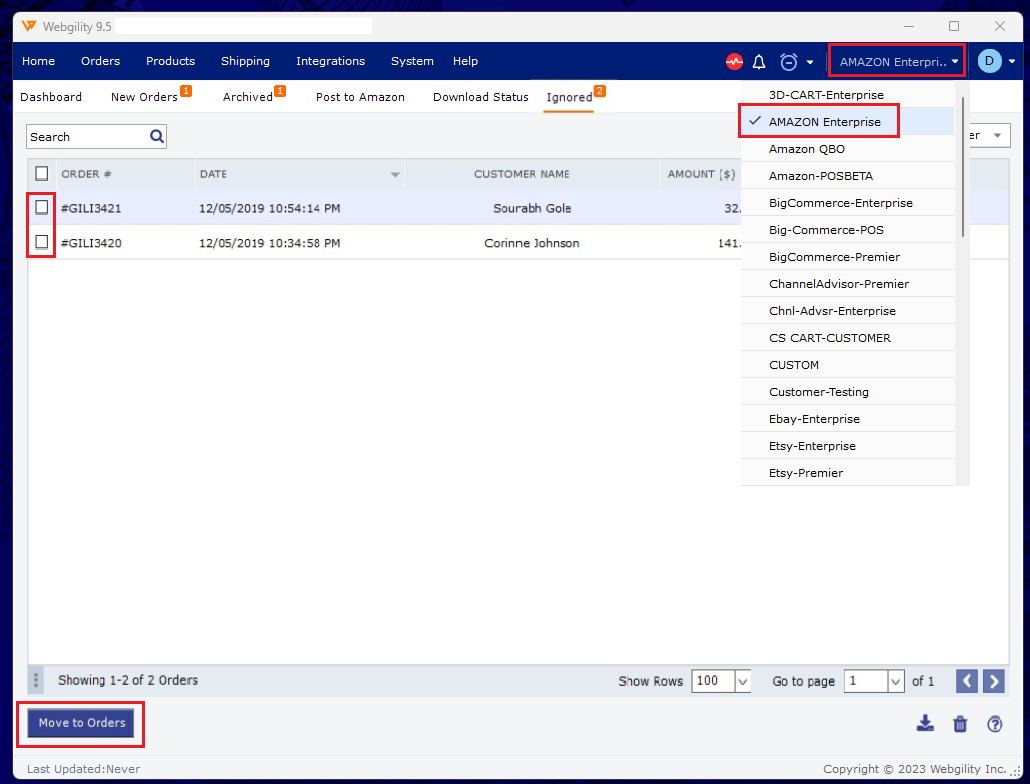Open the System menu
Screen dimensions: 1030x784
click(412, 61)
